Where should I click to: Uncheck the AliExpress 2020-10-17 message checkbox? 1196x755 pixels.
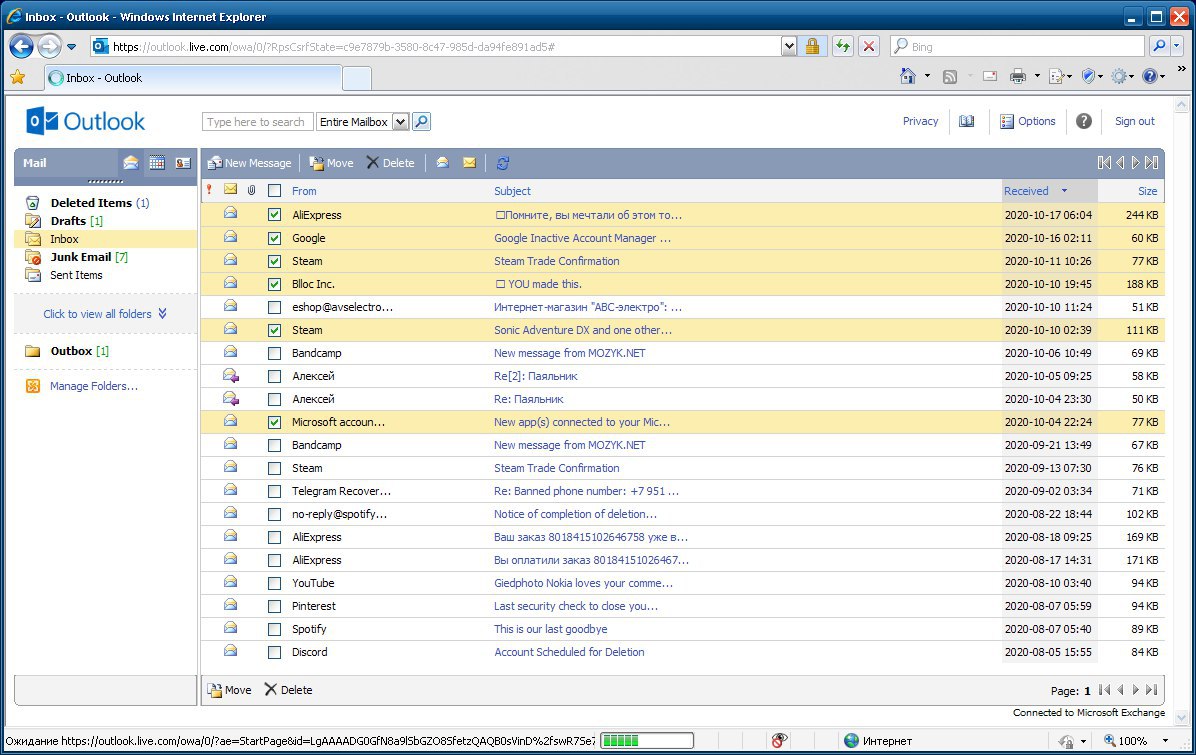click(275, 215)
